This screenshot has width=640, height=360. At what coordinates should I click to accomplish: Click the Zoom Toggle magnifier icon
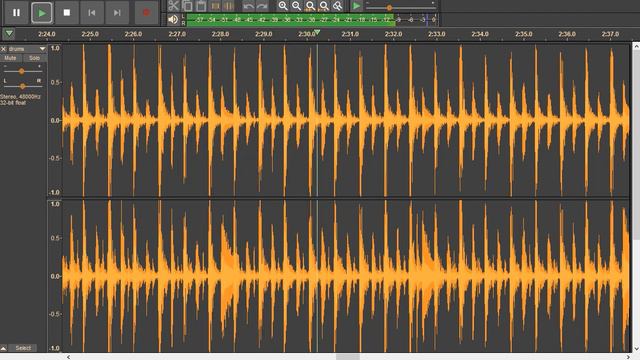point(338,6)
